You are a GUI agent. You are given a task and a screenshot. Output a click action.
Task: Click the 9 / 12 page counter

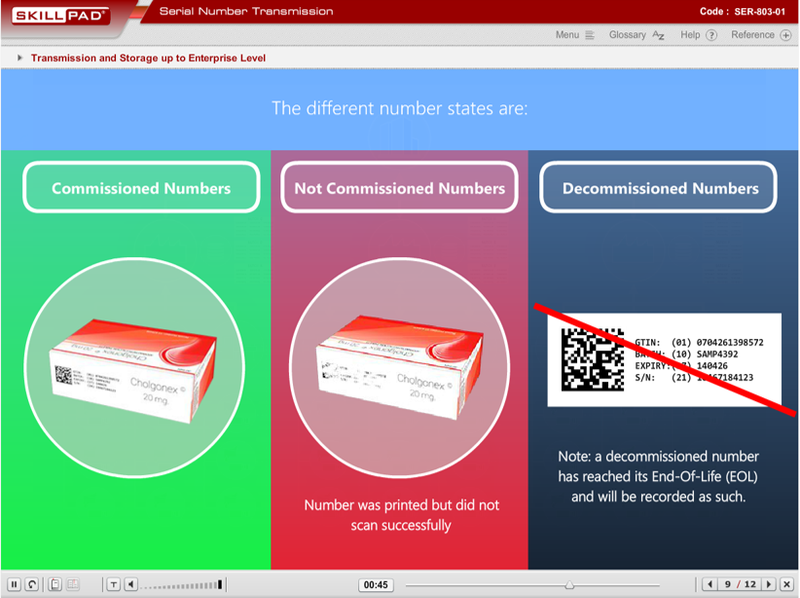pyautogui.click(x=740, y=584)
